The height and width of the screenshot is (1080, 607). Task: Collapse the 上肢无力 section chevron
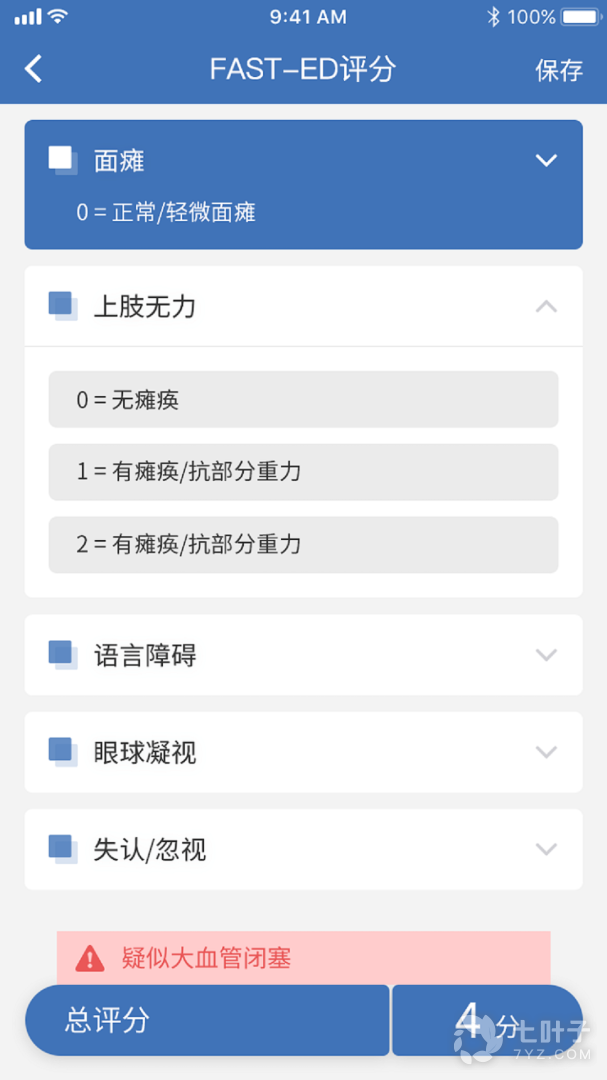click(x=546, y=306)
